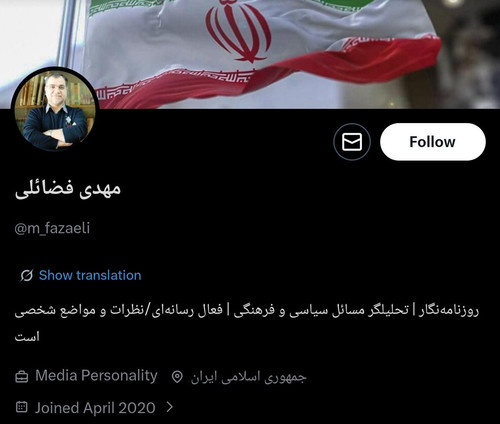Click the briefcase icon before Media Personality

coord(22,377)
